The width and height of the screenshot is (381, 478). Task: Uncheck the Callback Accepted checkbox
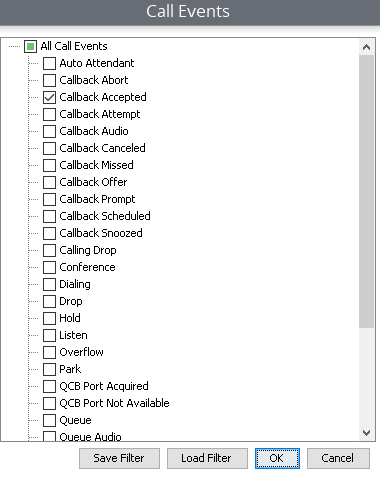[x=49, y=97]
